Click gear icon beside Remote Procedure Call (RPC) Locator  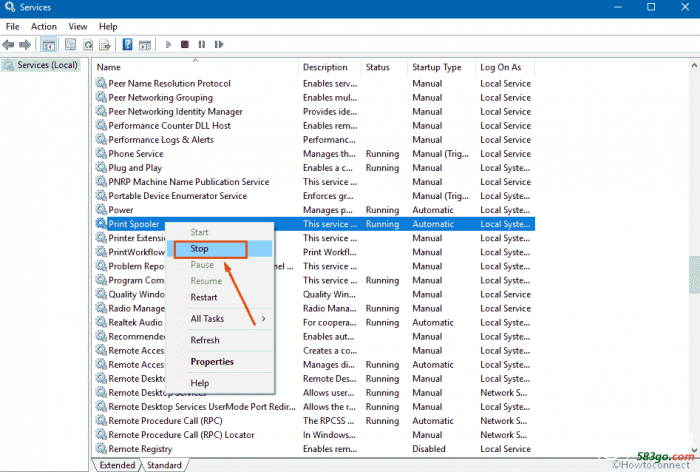(x=101, y=434)
